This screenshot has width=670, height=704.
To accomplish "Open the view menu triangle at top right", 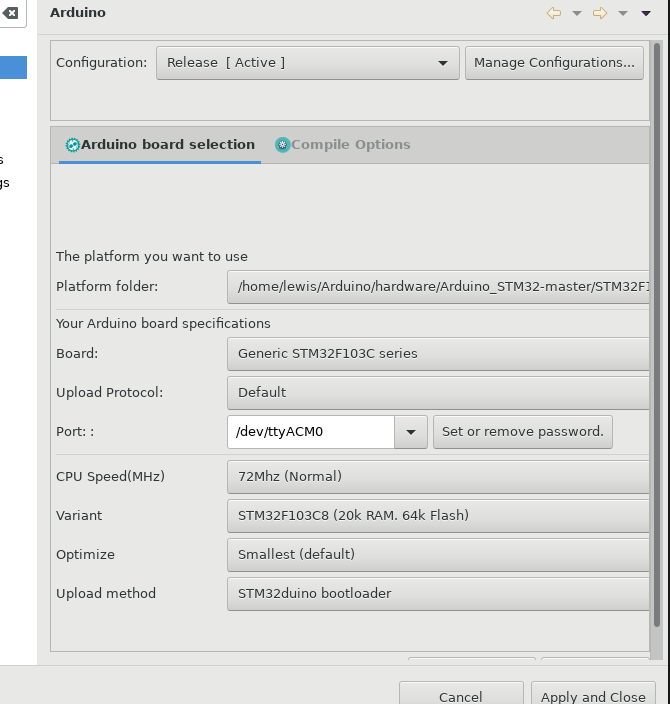I will tap(647, 14).
